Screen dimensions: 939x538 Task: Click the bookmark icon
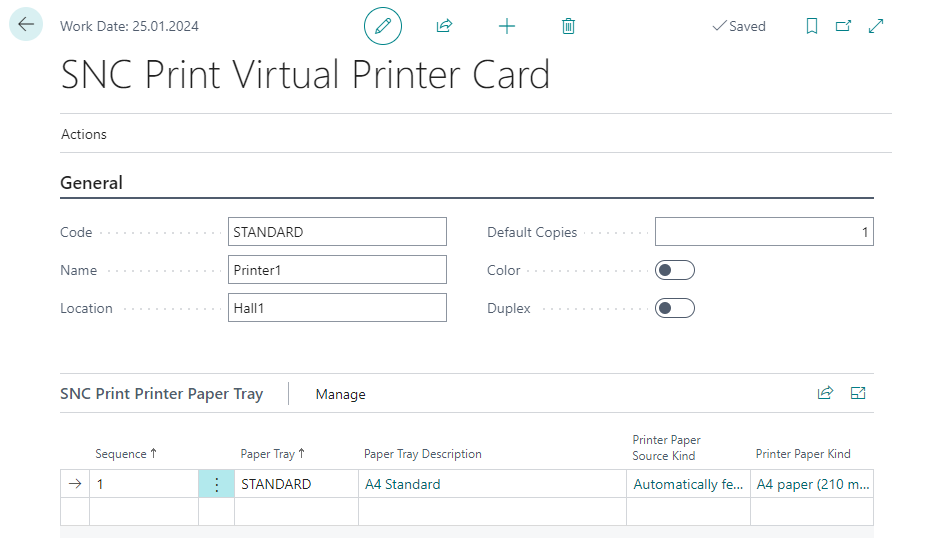[812, 26]
